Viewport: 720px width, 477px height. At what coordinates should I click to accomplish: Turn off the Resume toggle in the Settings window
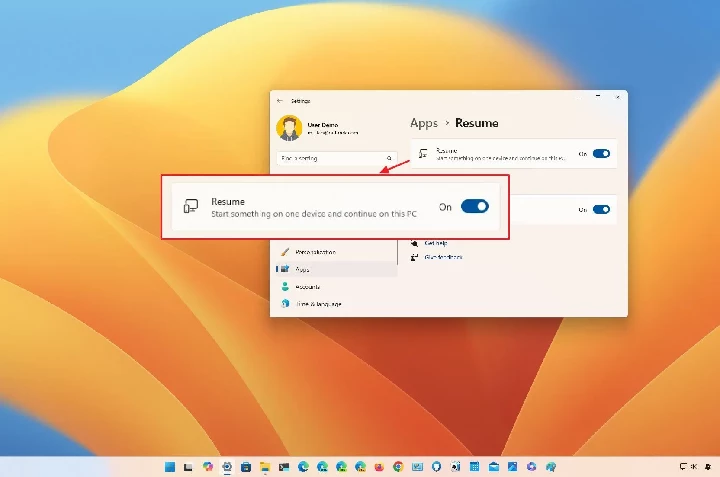pos(601,154)
